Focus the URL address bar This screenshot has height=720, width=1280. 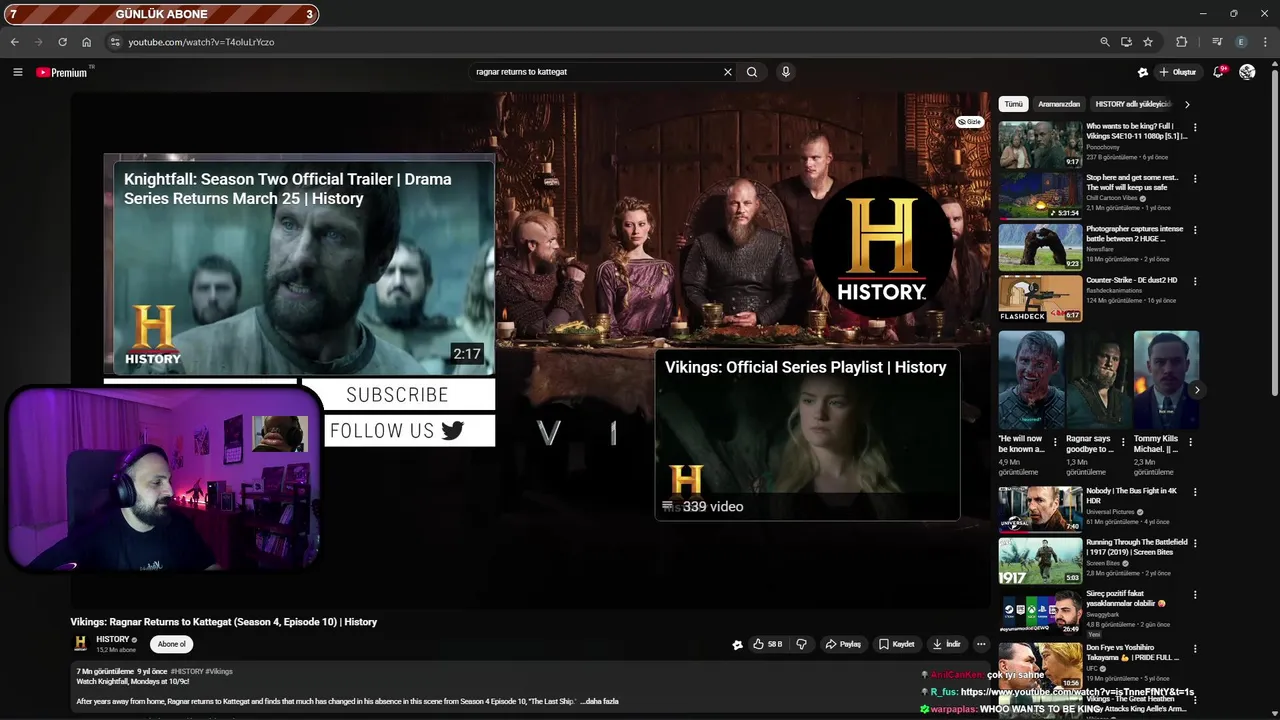600,42
